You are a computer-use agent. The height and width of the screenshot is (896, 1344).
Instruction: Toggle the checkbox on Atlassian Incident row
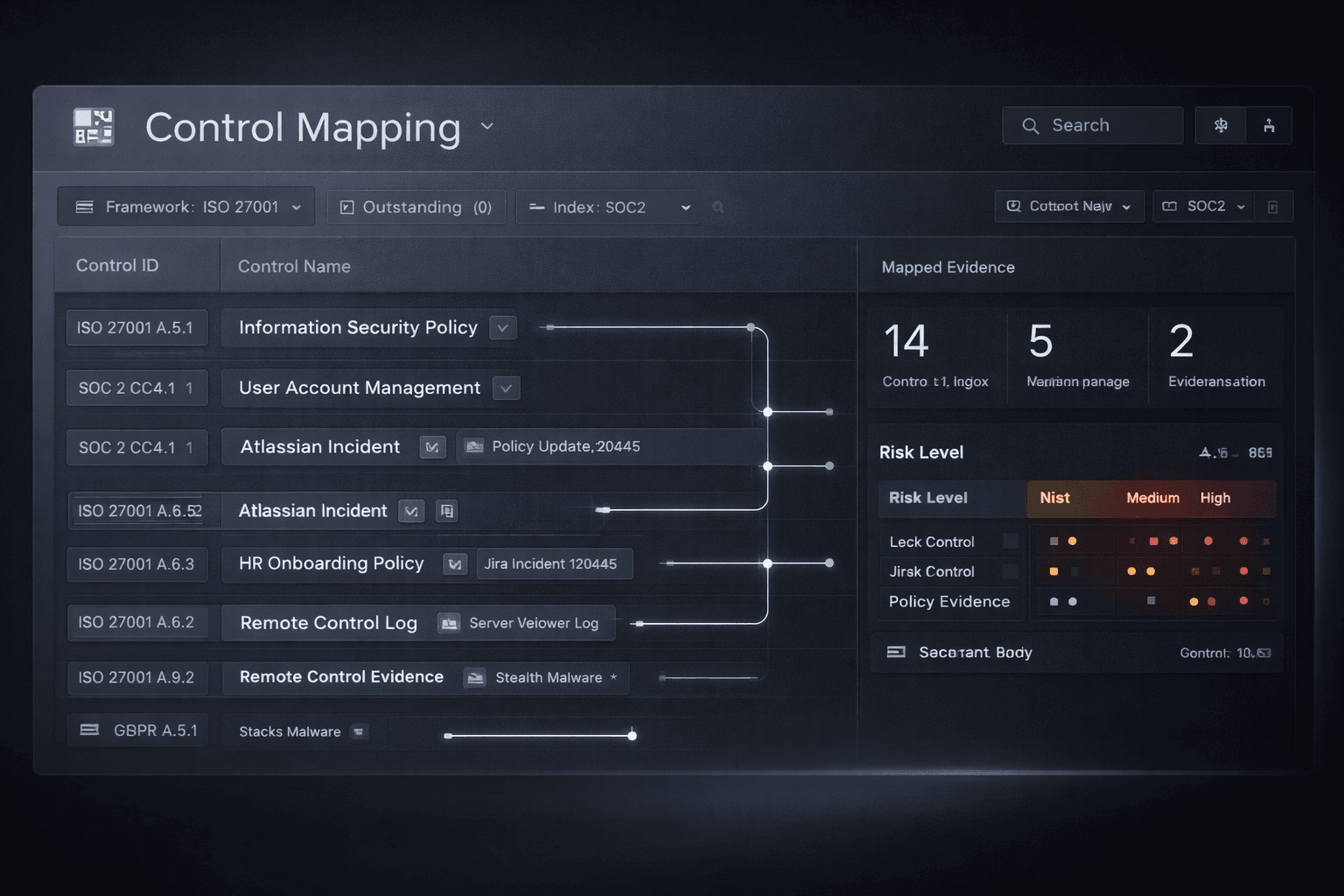click(432, 447)
